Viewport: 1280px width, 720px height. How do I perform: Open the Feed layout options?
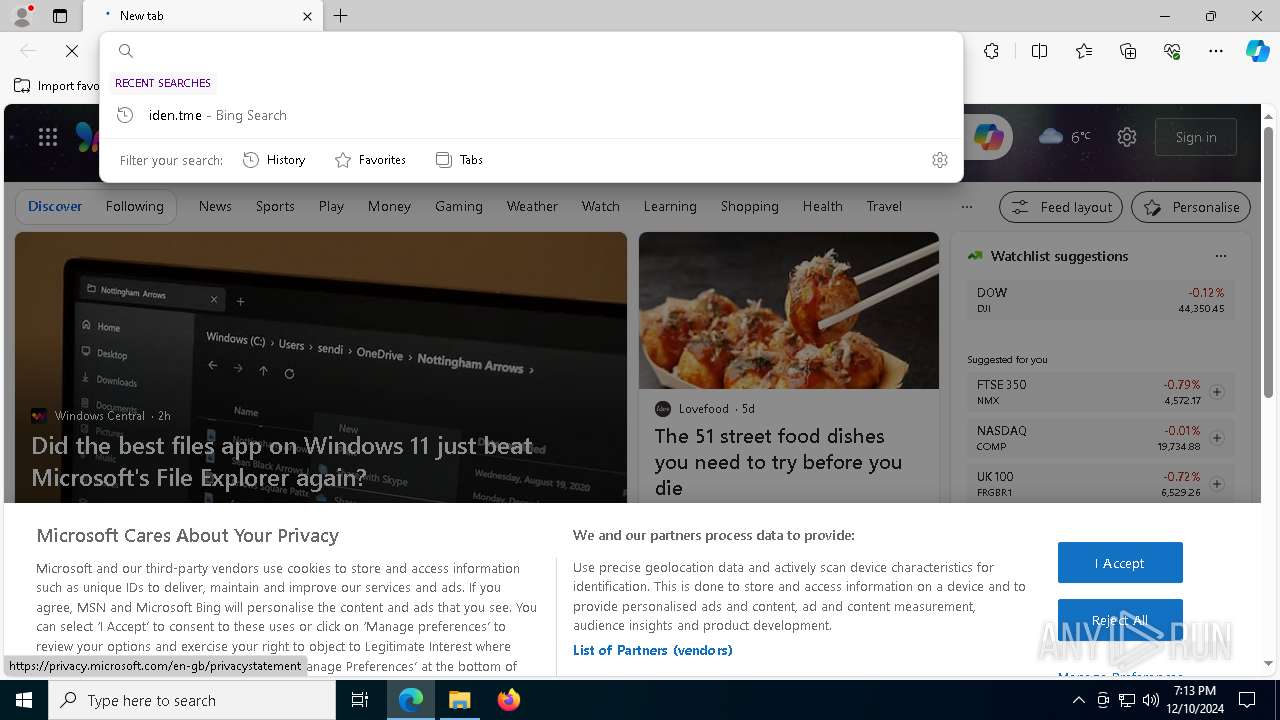click(1062, 207)
